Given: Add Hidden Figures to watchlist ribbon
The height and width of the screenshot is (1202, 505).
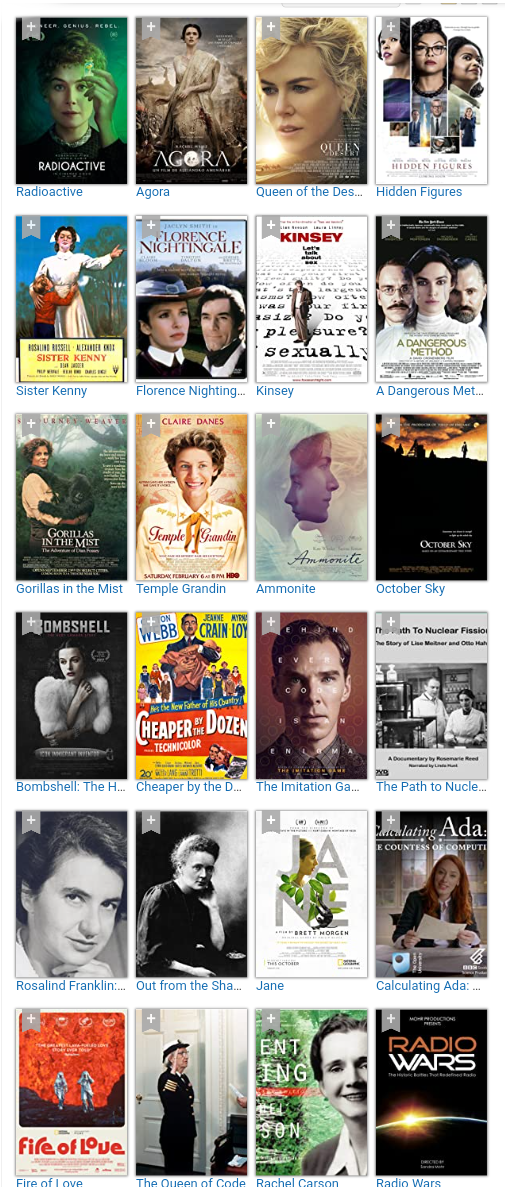Looking at the screenshot, I should [x=391, y=29].
